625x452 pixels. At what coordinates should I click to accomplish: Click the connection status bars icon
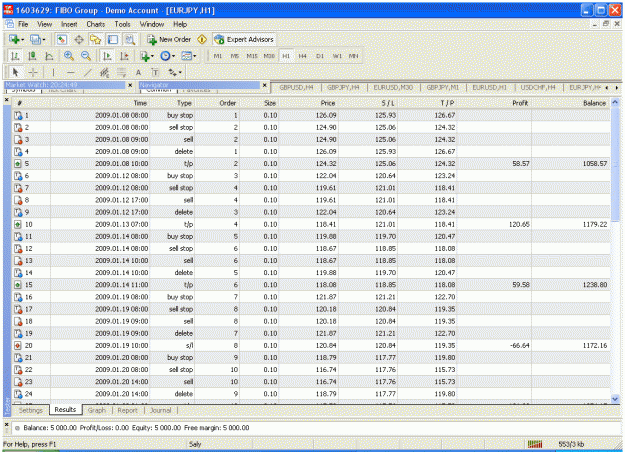pos(535,444)
